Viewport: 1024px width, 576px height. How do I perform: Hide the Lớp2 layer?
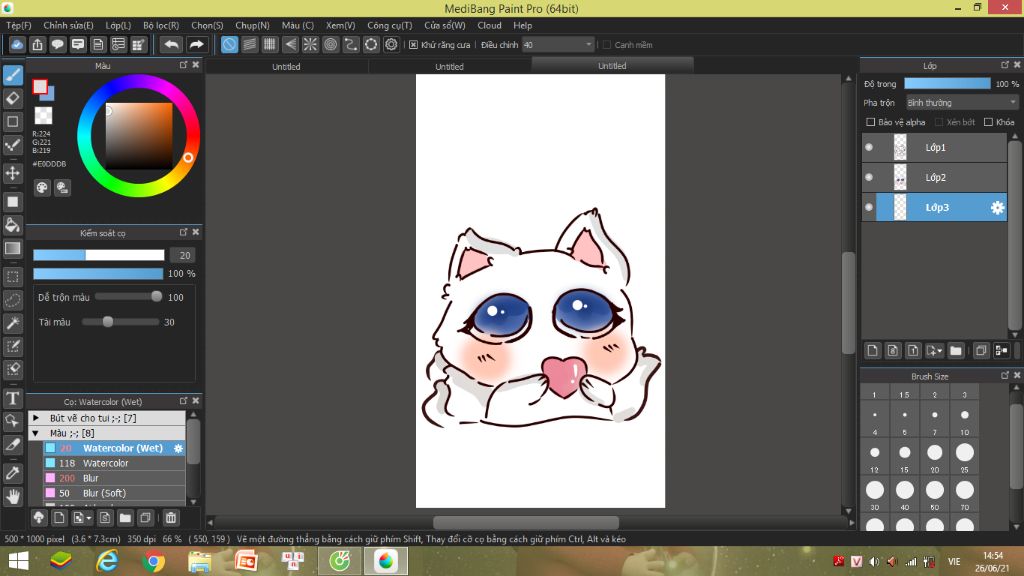[869, 178]
